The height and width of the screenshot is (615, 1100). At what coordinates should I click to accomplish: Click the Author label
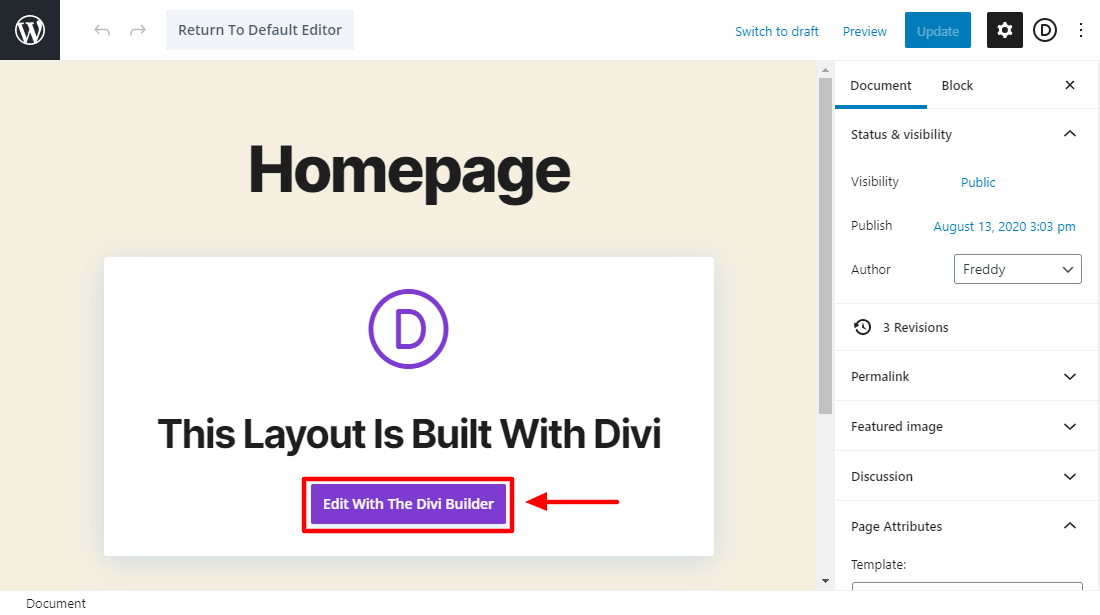tap(871, 269)
